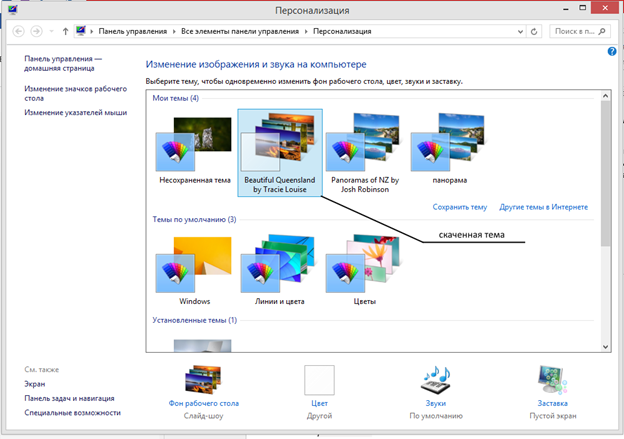The width and height of the screenshot is (624, 439).
Task: Click the control panel icon in address bar
Action: pos(81,31)
